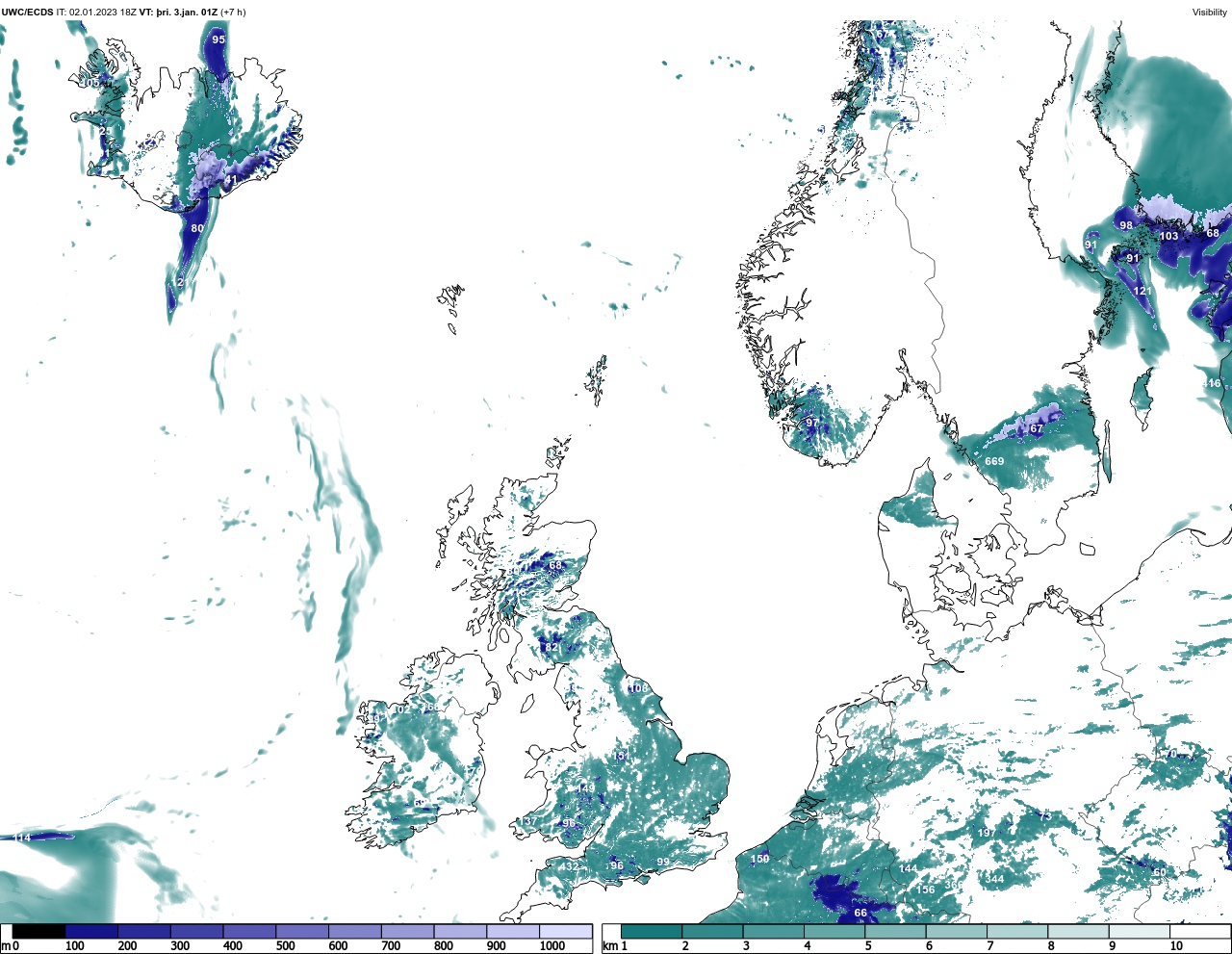1232x954 pixels.
Task: Click the "1000" legend tick label
Action: tap(552, 946)
